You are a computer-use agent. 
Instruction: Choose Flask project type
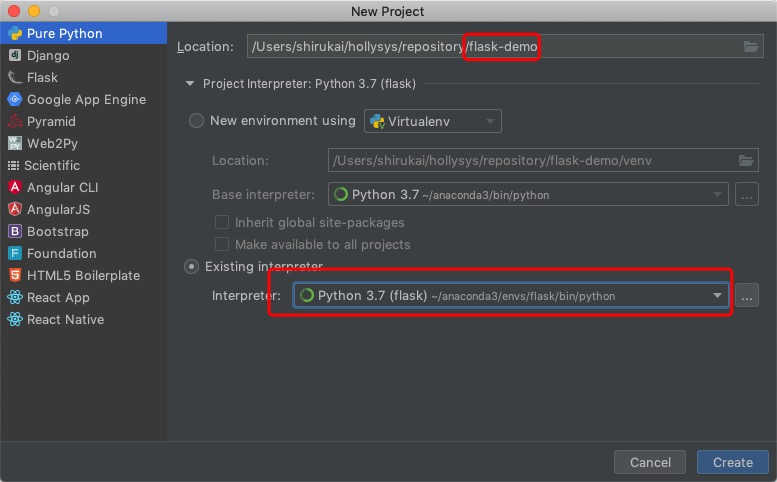[83, 77]
